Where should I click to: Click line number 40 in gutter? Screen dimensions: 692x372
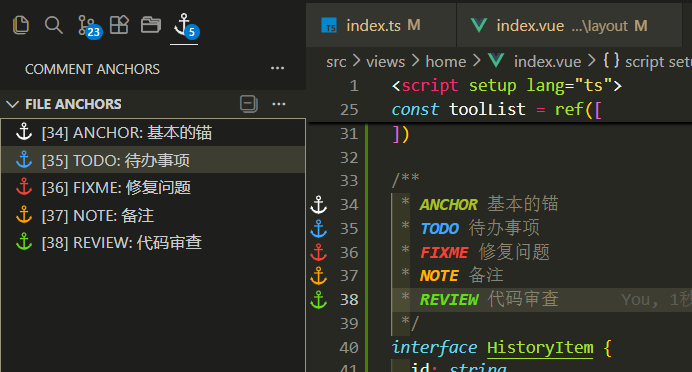349,348
